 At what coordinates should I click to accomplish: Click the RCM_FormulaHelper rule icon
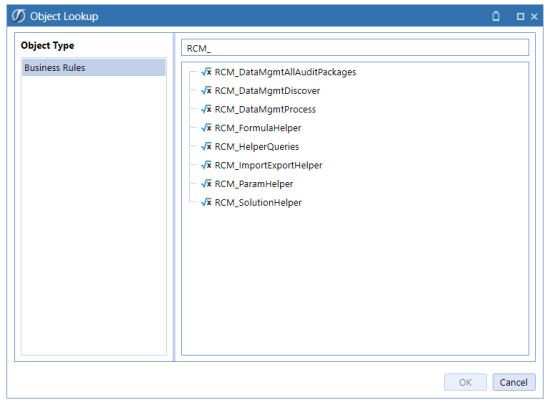point(206,128)
